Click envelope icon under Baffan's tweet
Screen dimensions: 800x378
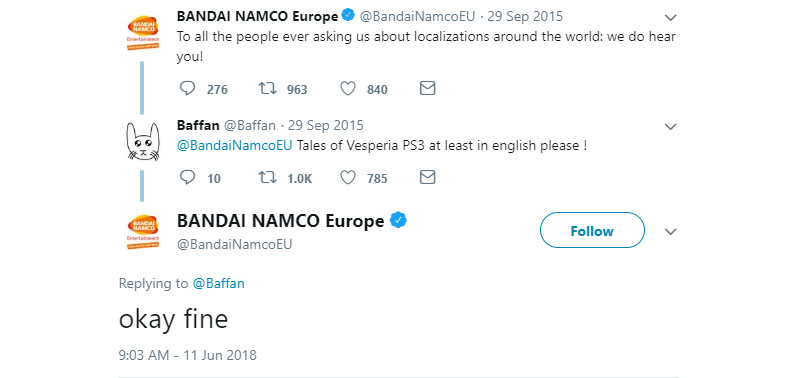pos(428,178)
